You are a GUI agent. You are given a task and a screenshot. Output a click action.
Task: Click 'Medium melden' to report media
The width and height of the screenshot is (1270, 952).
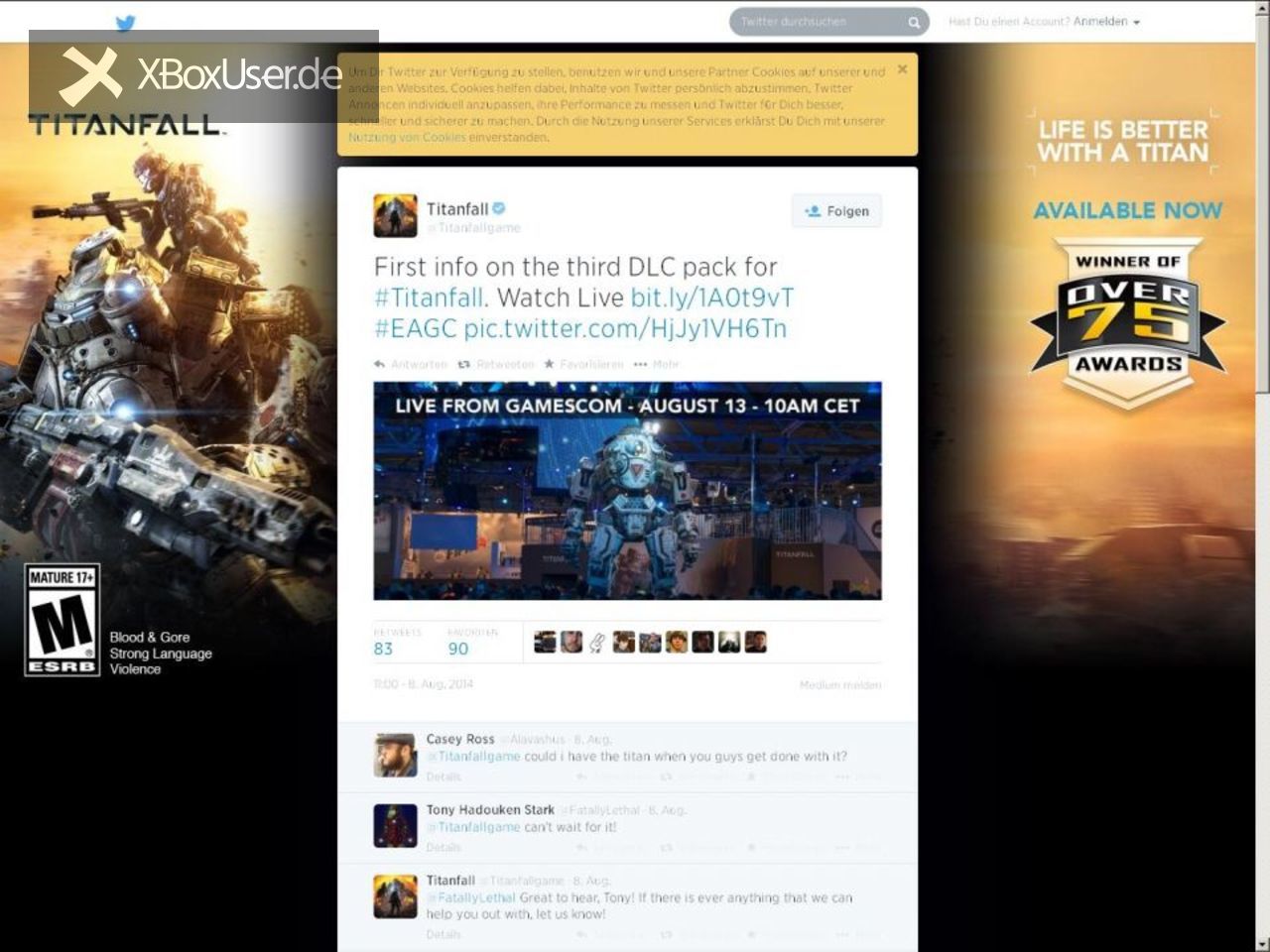point(840,685)
